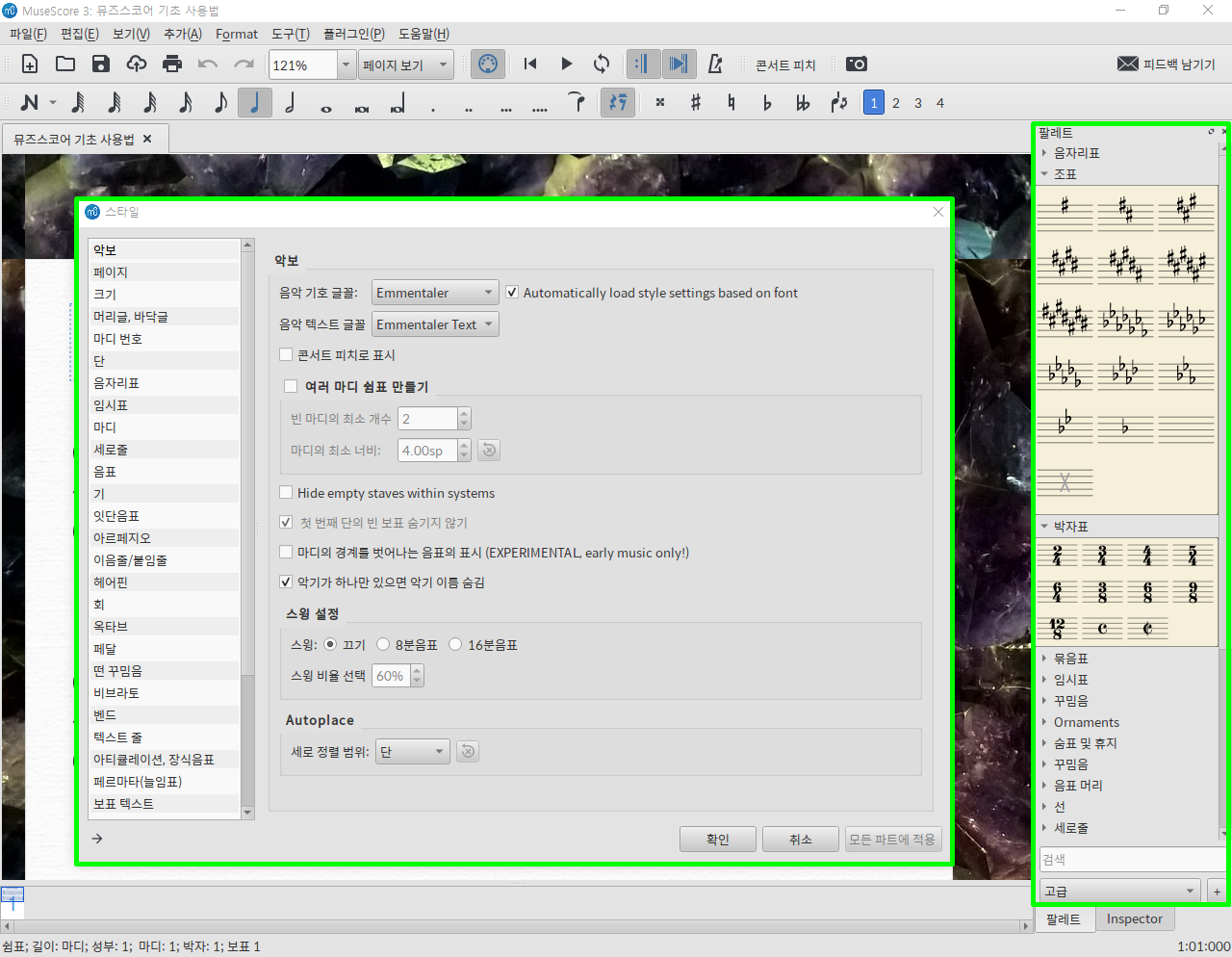Activate note input mode N icon
The height and width of the screenshot is (957, 1232).
coord(30,102)
